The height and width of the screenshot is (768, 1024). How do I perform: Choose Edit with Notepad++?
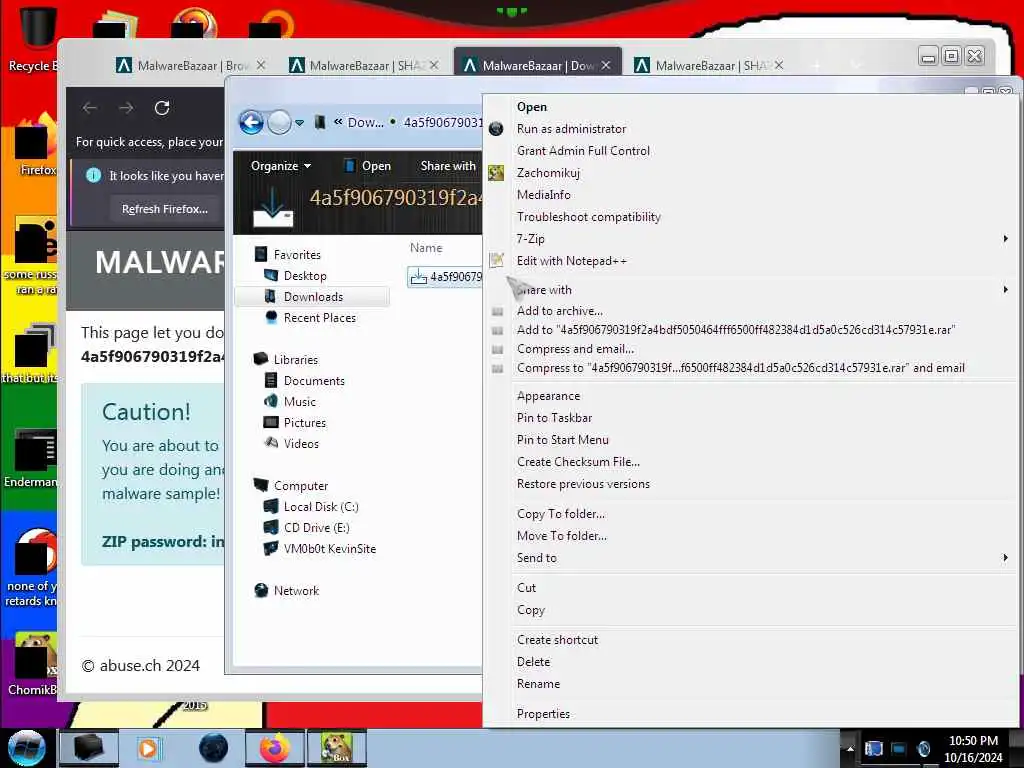[571, 261]
